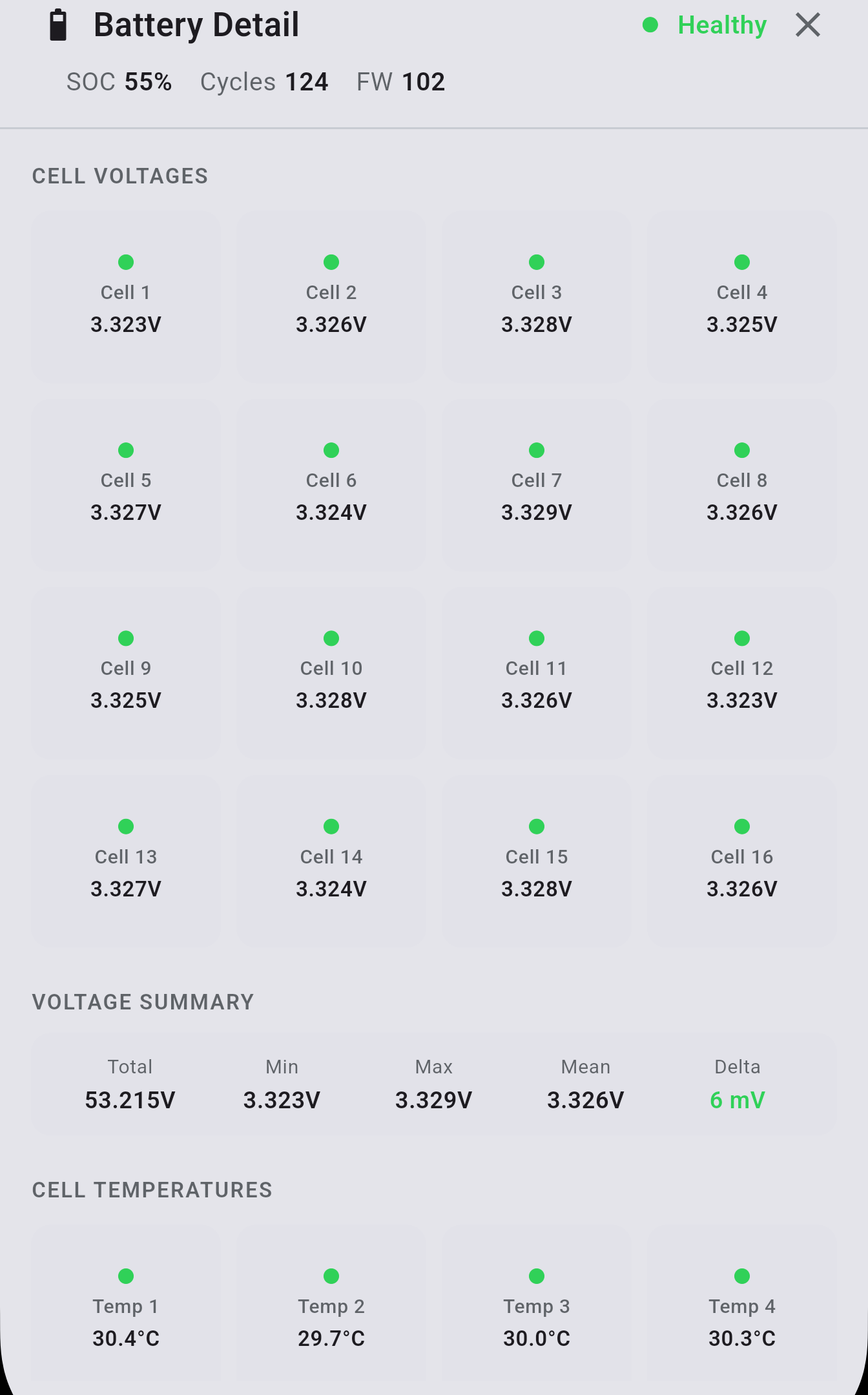
Task: Close the Battery Detail panel
Action: click(807, 25)
